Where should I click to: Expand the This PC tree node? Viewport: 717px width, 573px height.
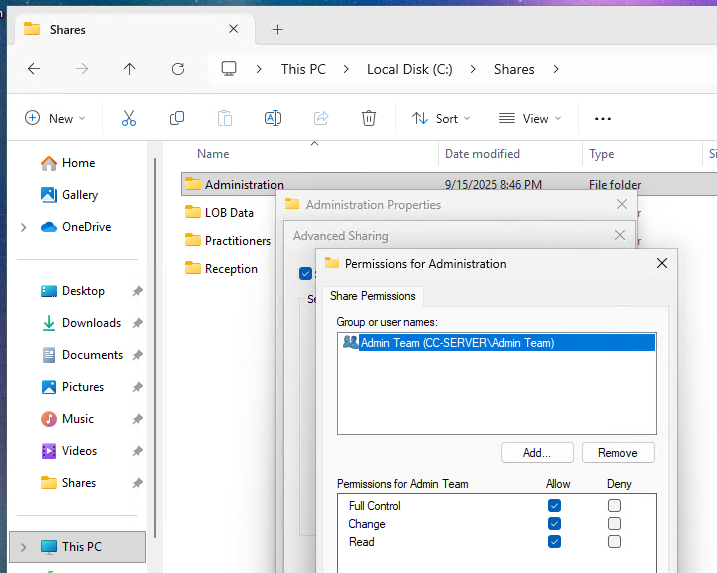tap(23, 547)
